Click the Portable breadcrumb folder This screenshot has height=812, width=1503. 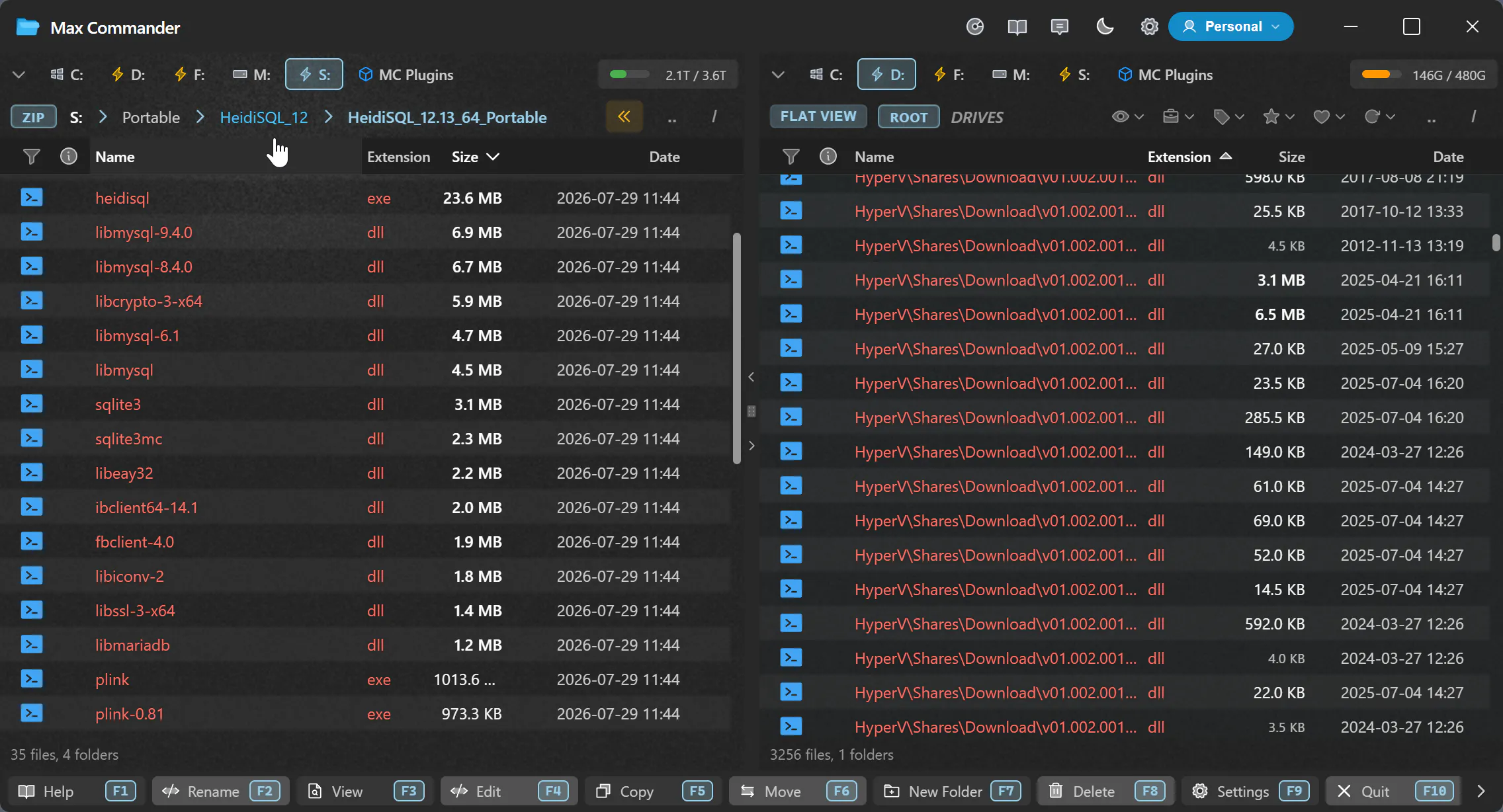click(151, 117)
